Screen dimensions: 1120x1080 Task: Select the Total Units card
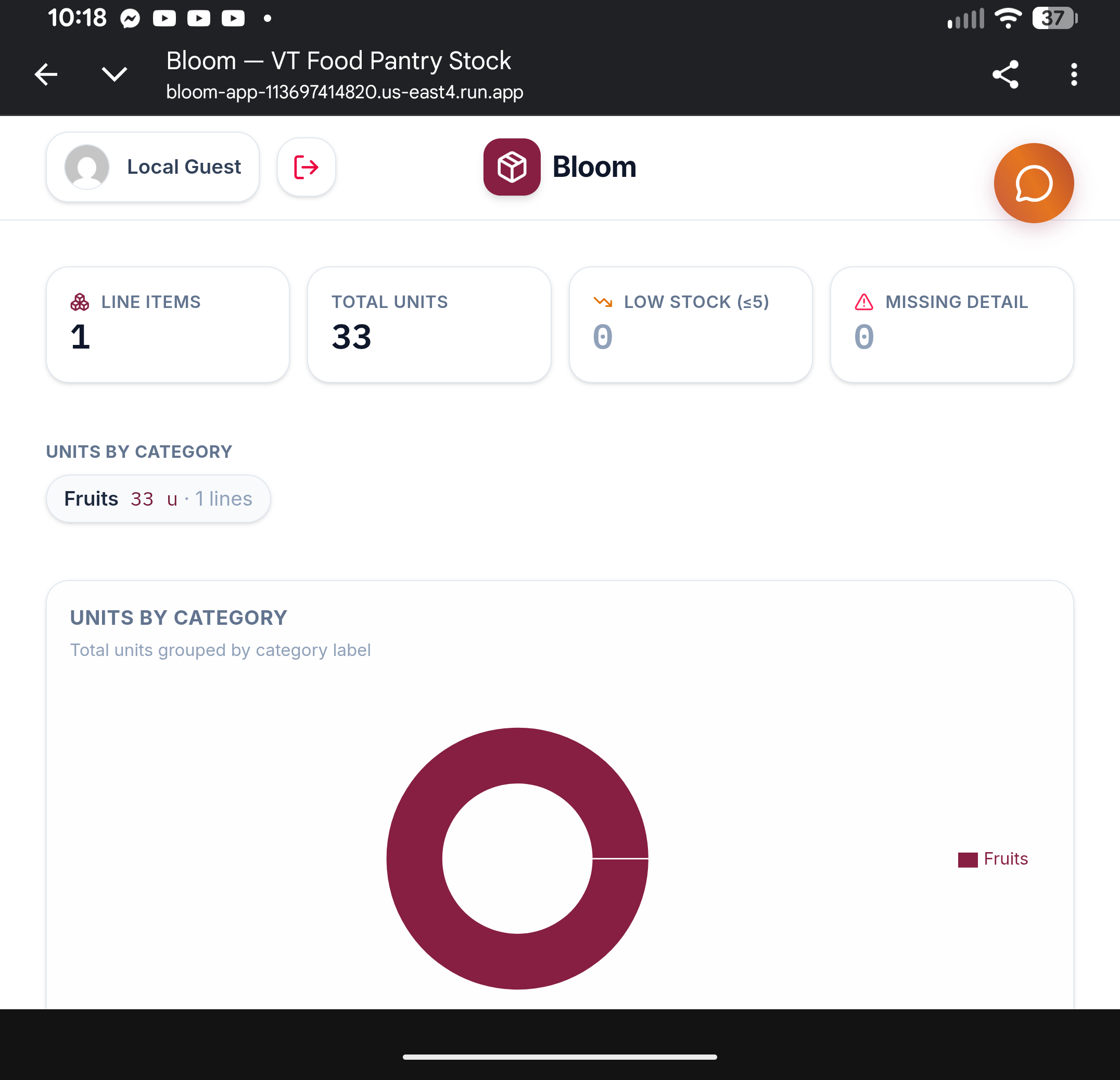pos(428,325)
